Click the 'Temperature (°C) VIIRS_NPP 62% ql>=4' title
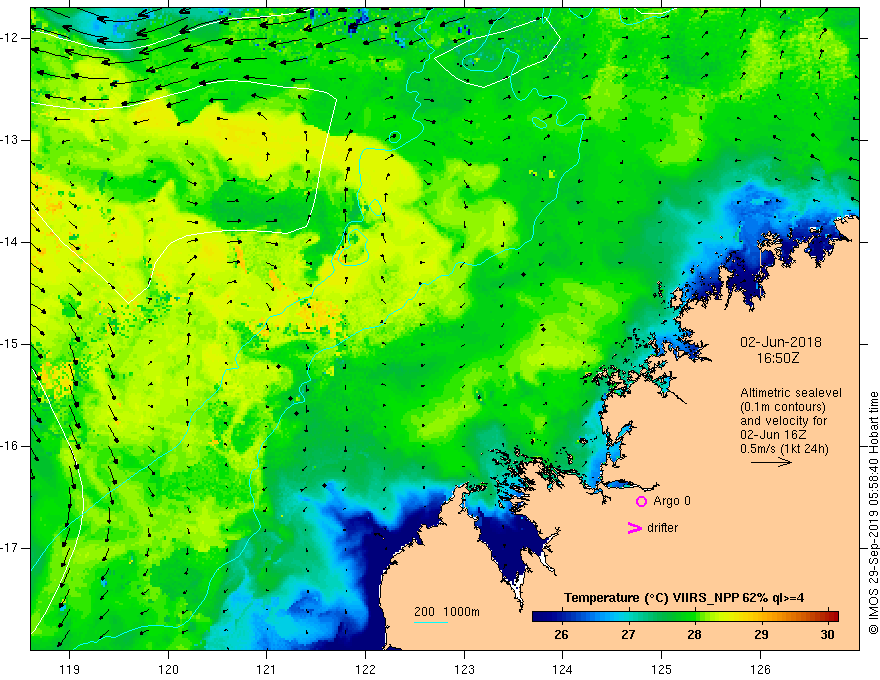The width and height of the screenshot is (880, 680). (x=684, y=598)
